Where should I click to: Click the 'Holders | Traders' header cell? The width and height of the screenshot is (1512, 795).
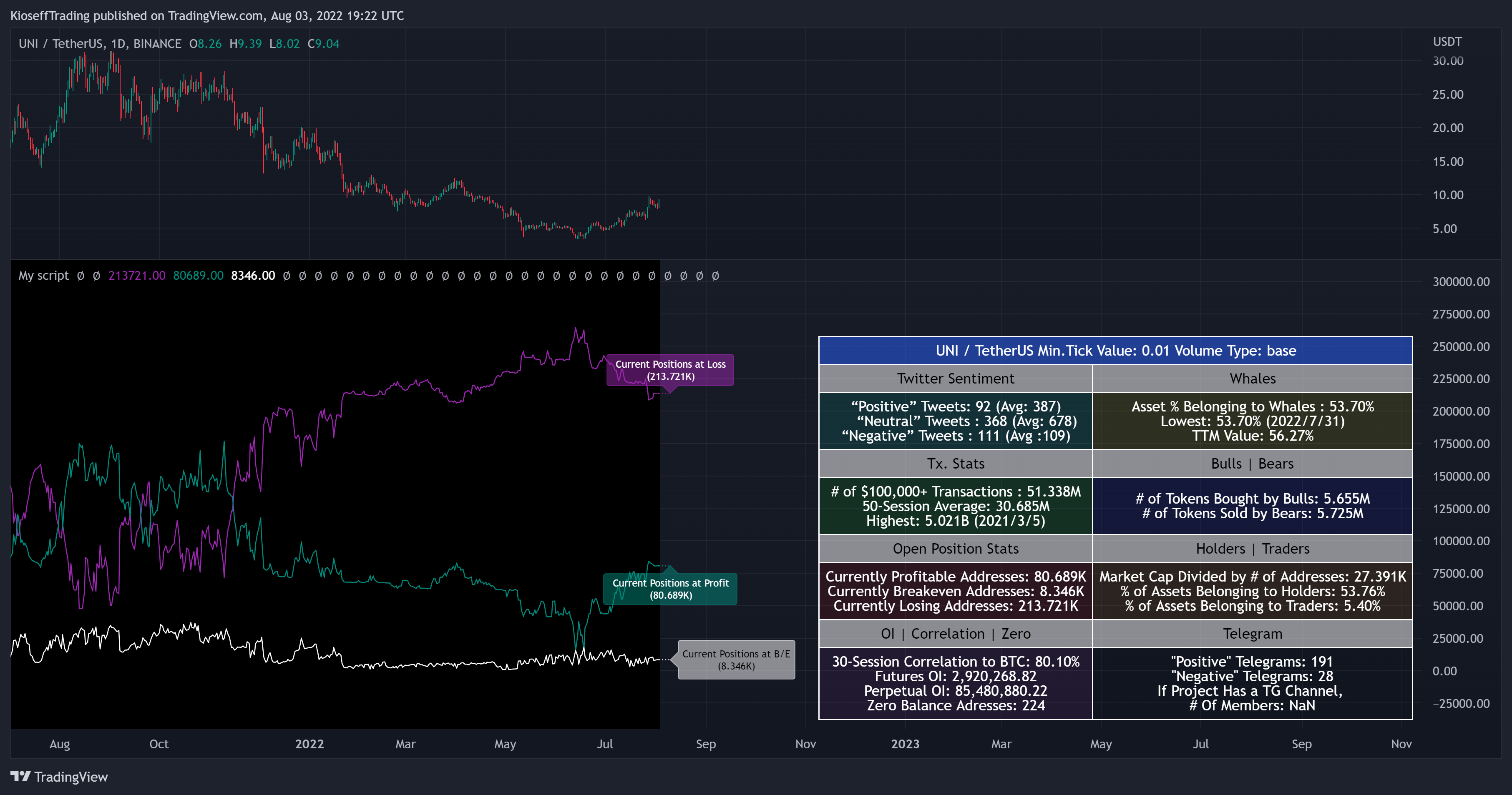click(x=1253, y=549)
